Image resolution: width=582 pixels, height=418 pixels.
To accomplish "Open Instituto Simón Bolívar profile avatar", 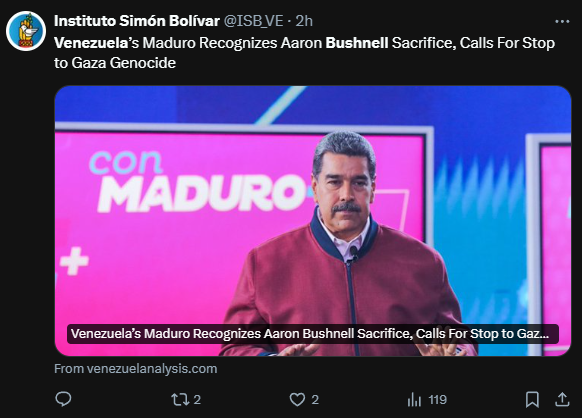I will (x=26, y=31).
